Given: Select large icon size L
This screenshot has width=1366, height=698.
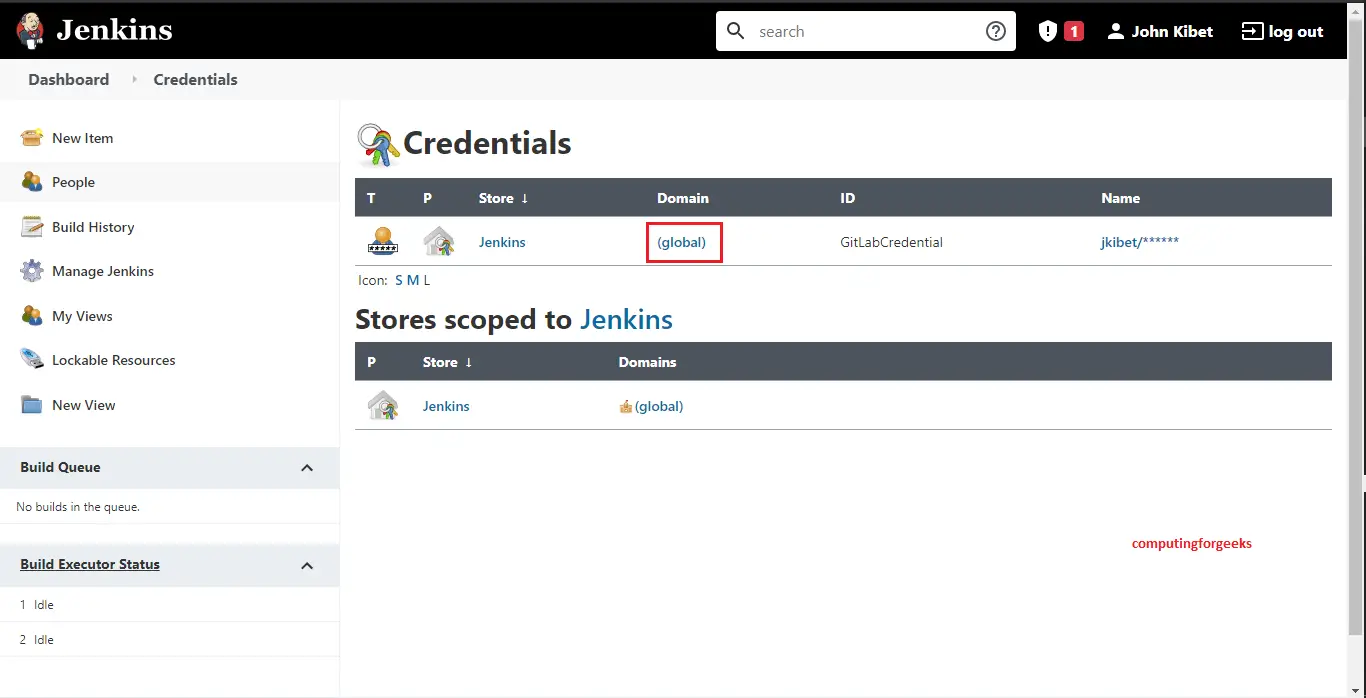Looking at the screenshot, I should click(x=427, y=281).
